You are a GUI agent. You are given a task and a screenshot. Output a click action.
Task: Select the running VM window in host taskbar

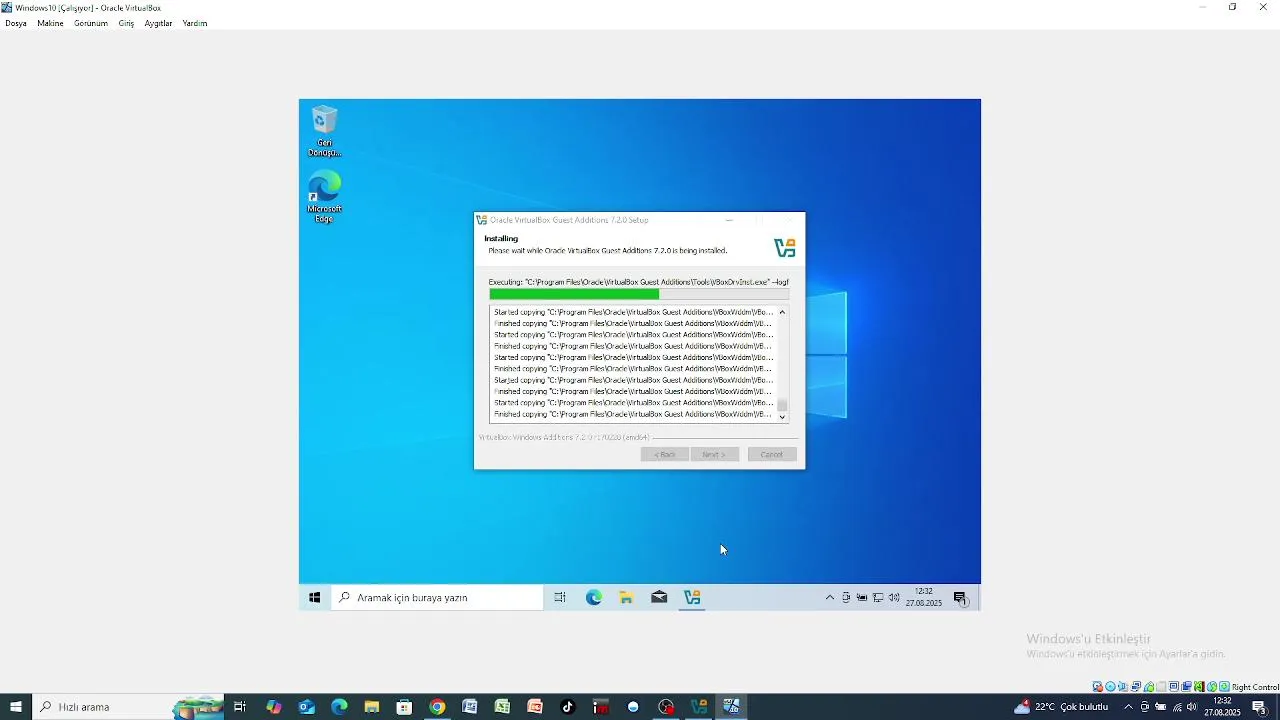732,707
